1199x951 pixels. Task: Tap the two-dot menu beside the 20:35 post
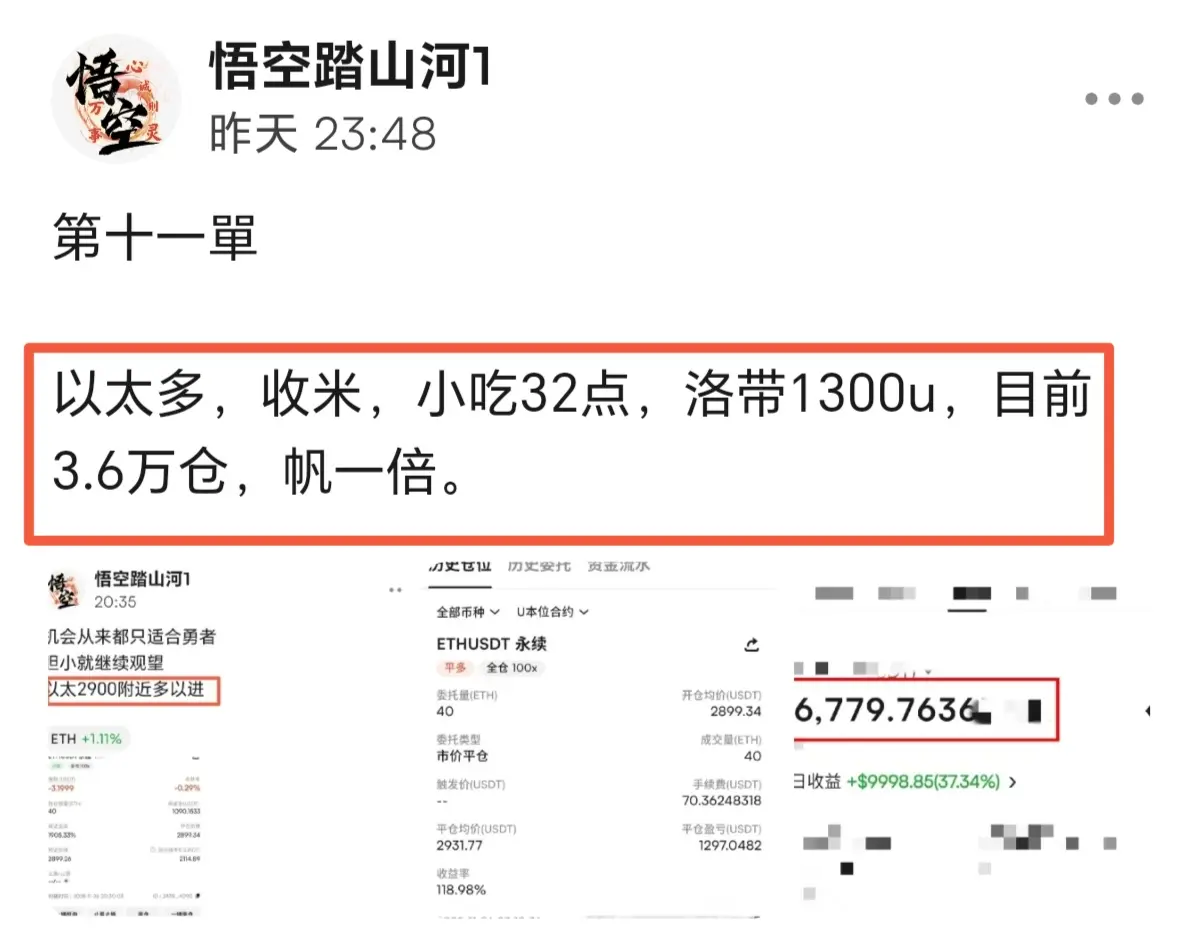click(x=395, y=590)
